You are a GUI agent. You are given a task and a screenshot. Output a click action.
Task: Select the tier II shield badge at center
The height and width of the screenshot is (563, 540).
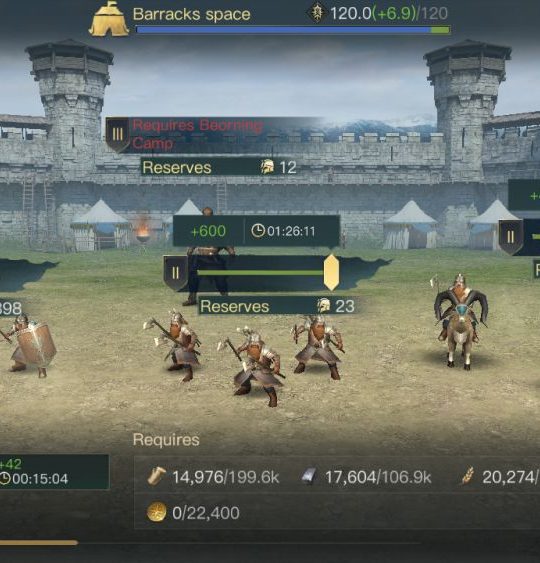coord(175,273)
